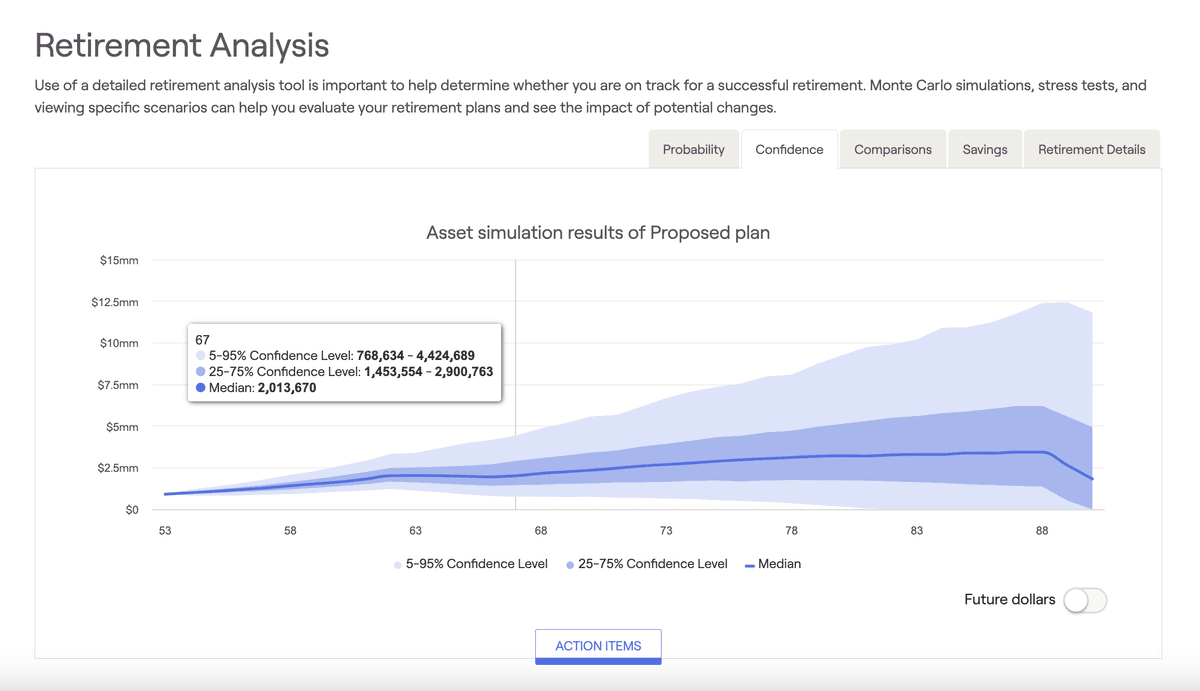Open the Retirement Details tab
The height and width of the screenshot is (691, 1200).
pyautogui.click(x=1091, y=149)
